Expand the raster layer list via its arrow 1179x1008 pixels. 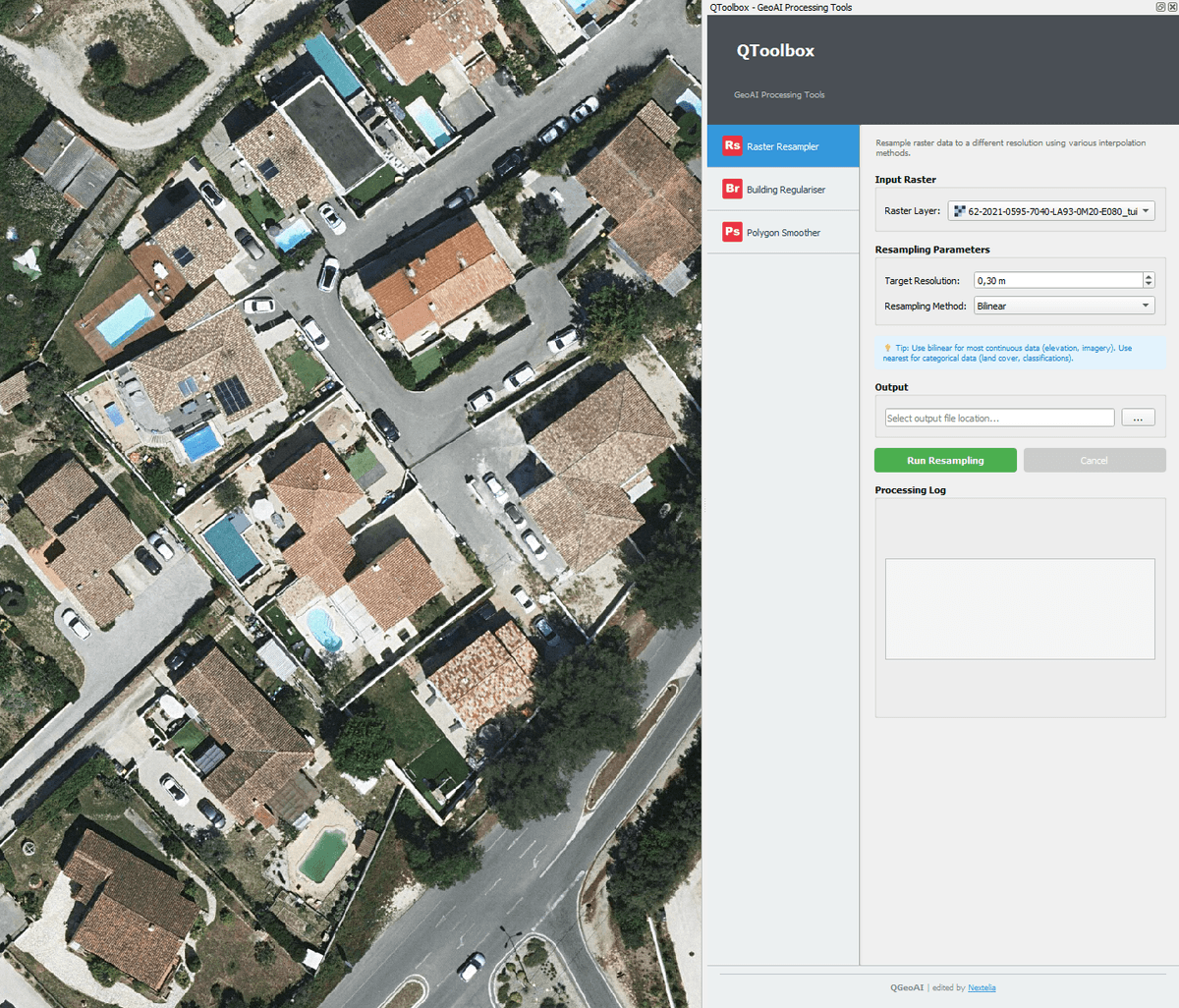click(1145, 210)
